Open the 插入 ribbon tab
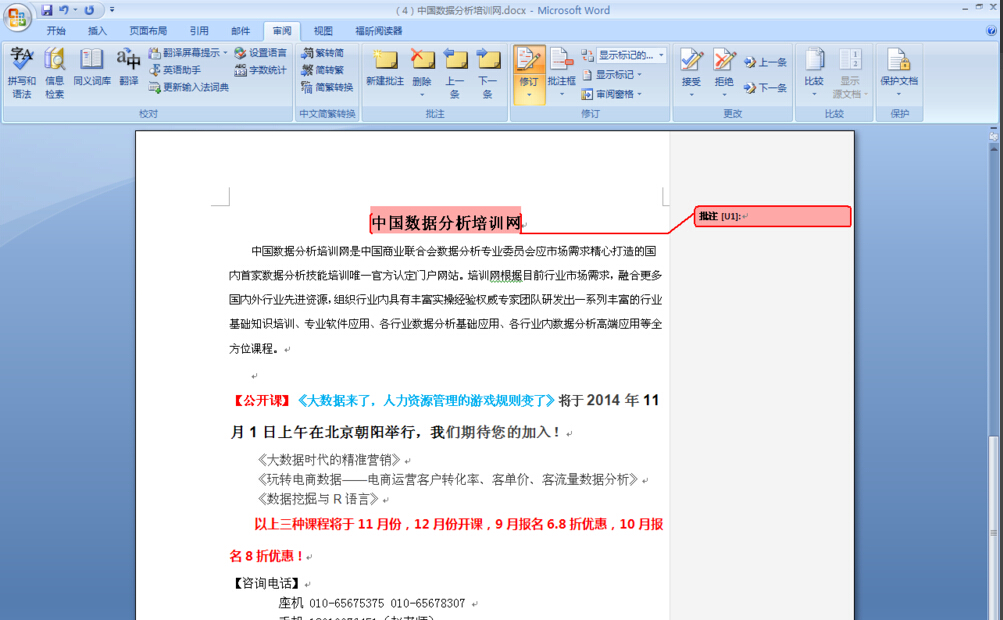Image resolution: width=1003 pixels, height=620 pixels. (x=97, y=30)
